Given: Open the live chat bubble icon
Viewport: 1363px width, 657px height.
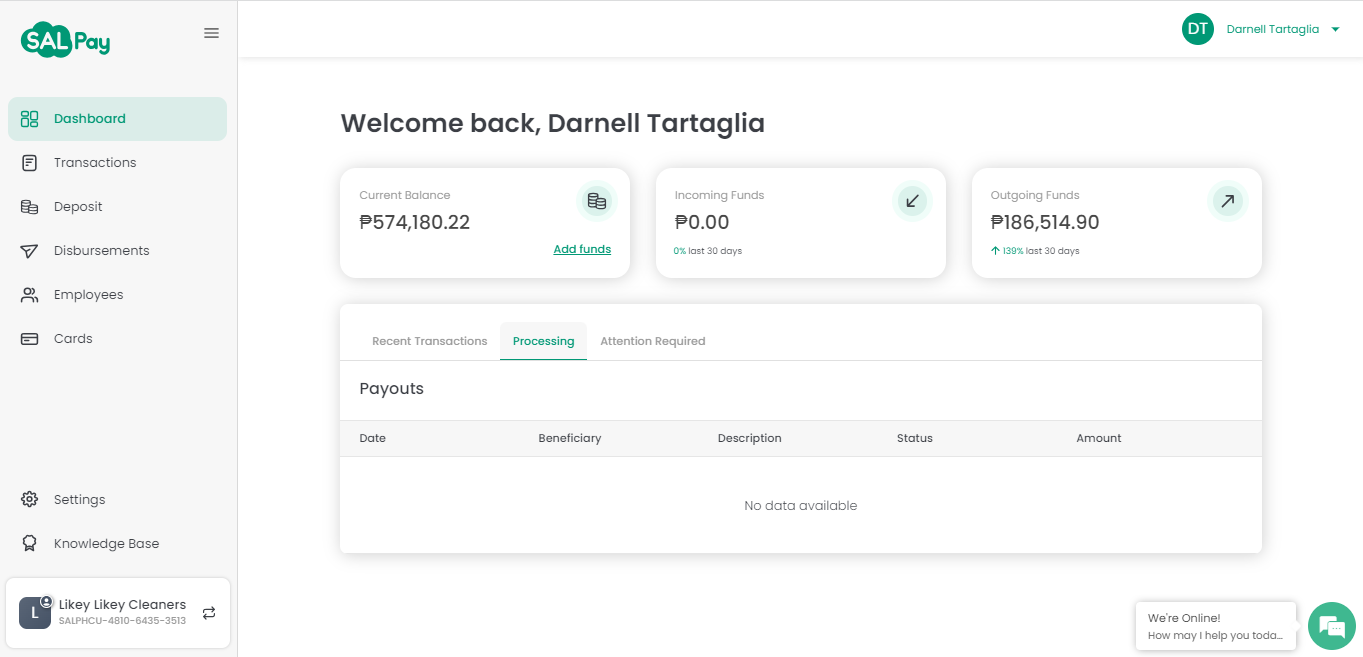Looking at the screenshot, I should click(1331, 626).
